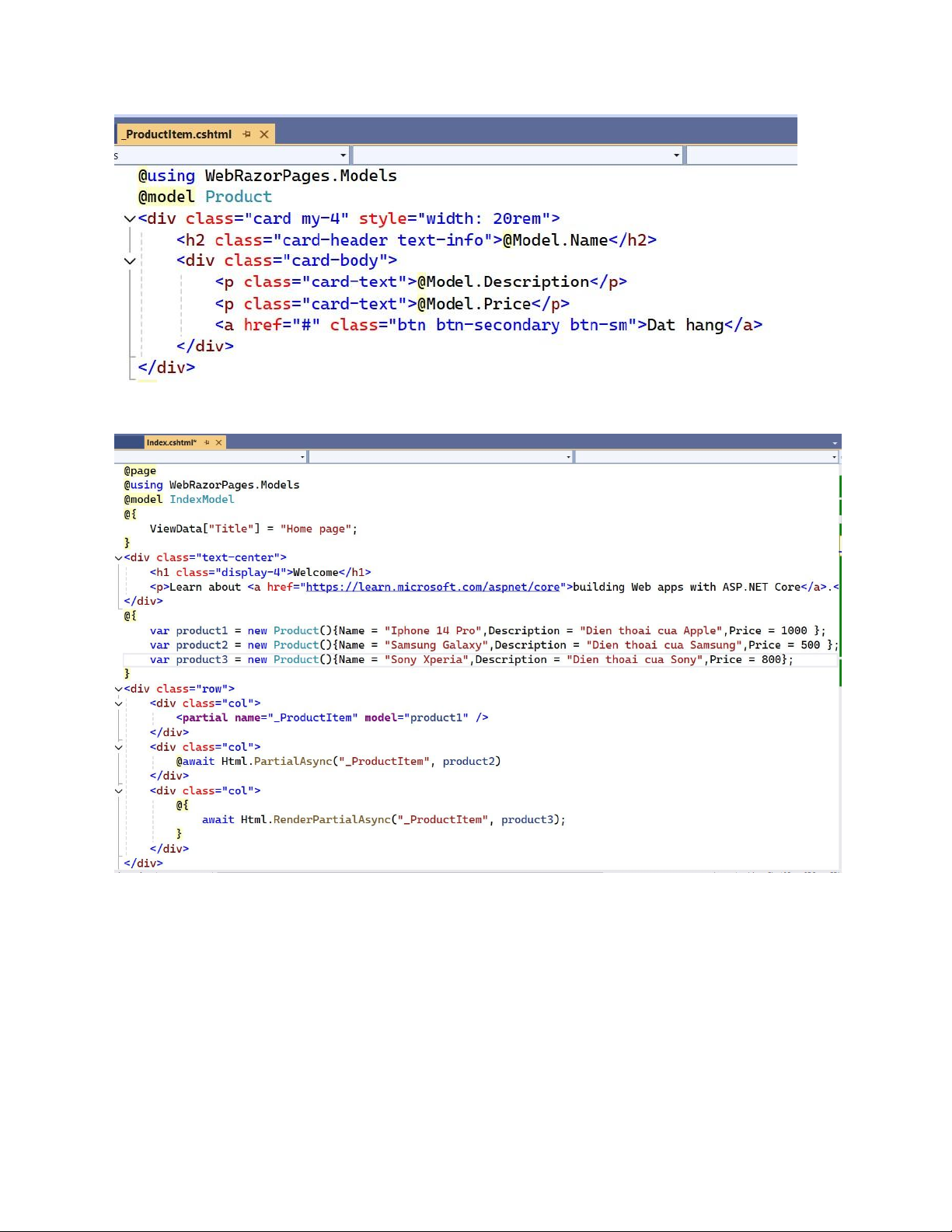Select the _ProductItem.cshtml tab
This screenshot has height=1232, width=952.
coord(179,134)
